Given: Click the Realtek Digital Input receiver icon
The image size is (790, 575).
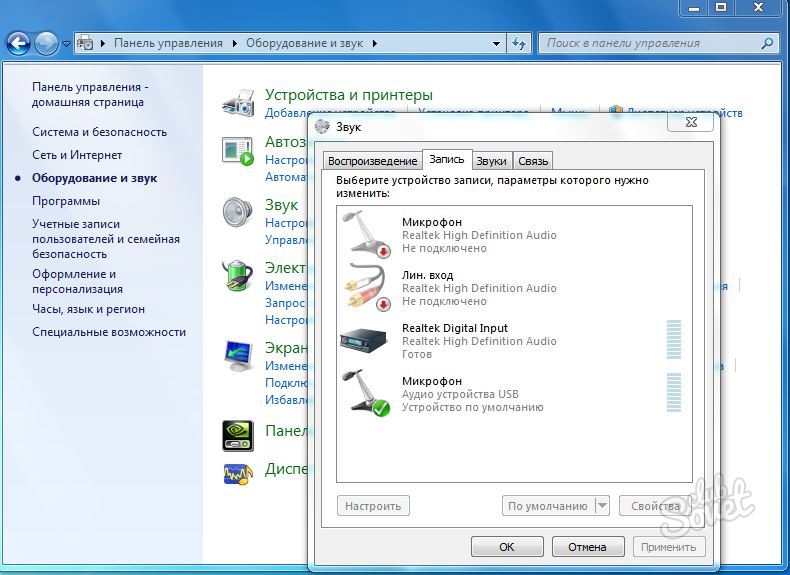Looking at the screenshot, I should pos(364,339).
